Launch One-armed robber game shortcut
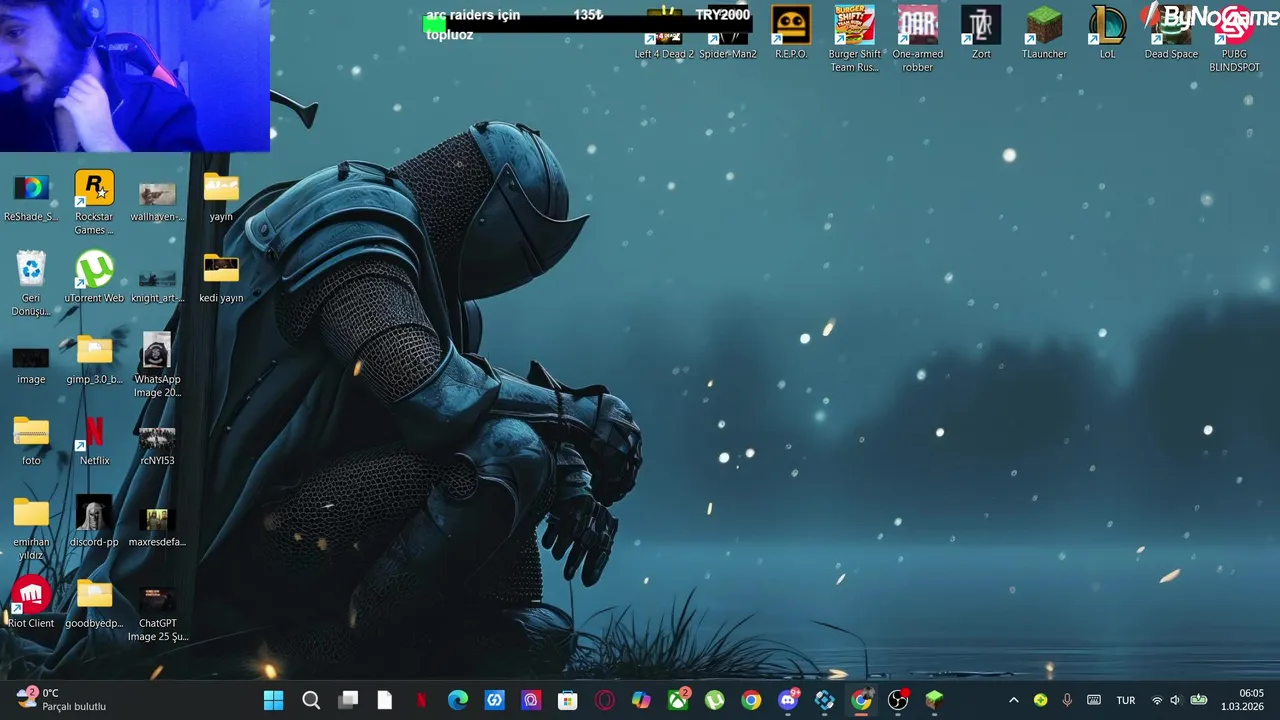The image size is (1280, 720). [x=918, y=39]
